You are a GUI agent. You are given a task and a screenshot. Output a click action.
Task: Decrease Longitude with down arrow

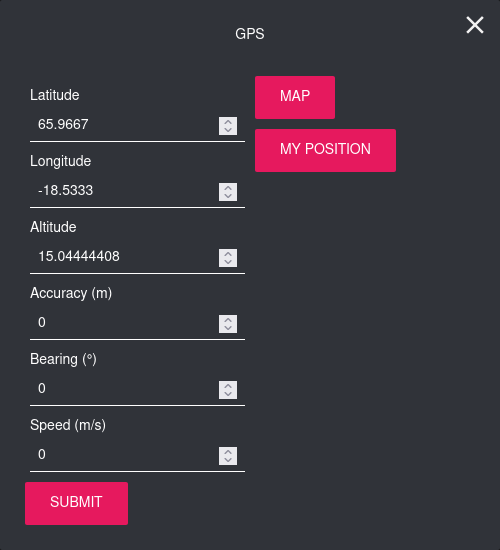[228, 196]
